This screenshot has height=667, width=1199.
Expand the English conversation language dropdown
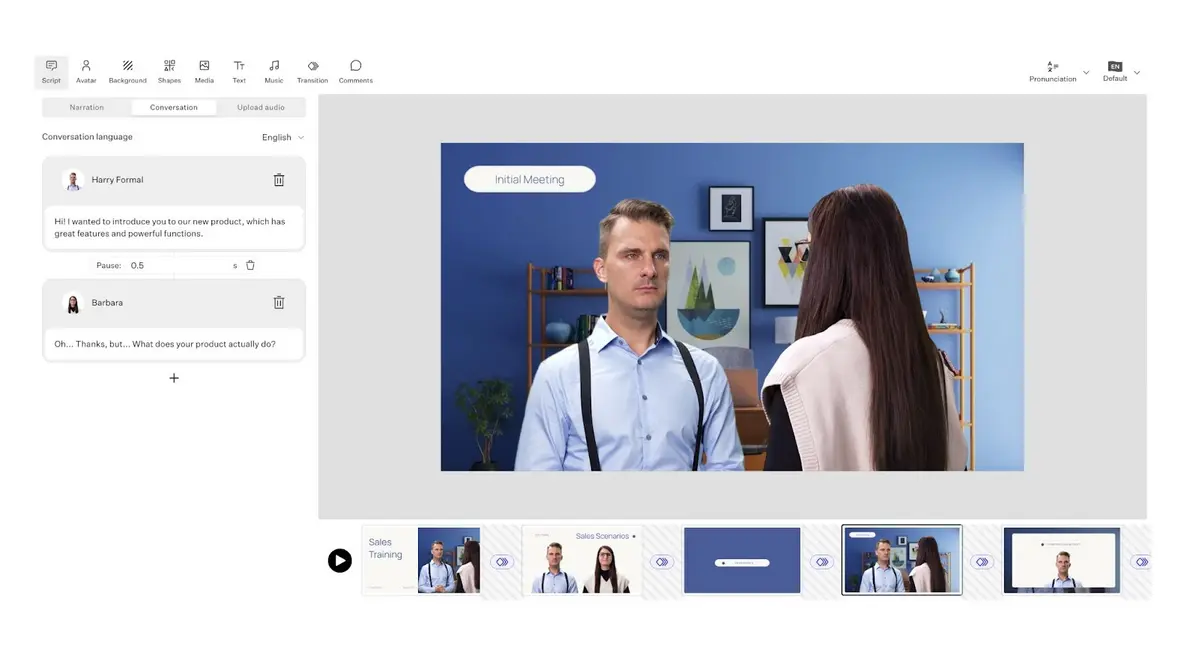(x=283, y=137)
